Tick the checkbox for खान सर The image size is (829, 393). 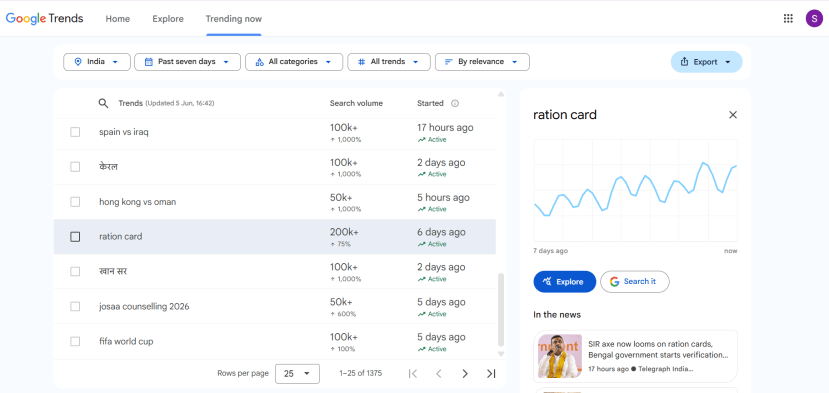click(75, 271)
